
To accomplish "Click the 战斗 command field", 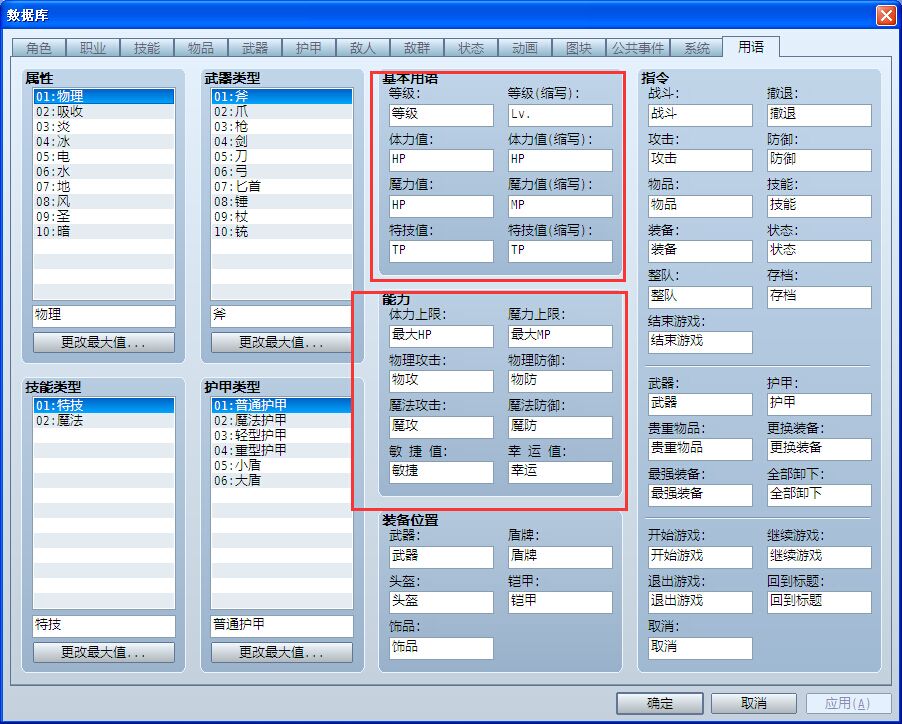I will point(700,115).
